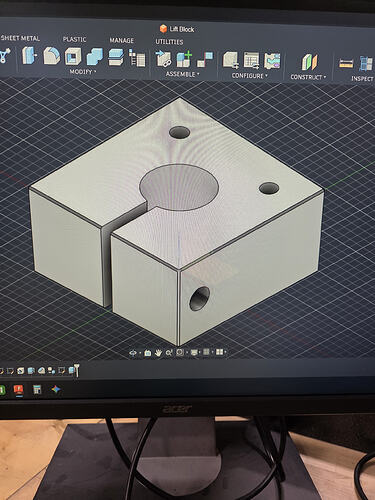Open Calculator from the taskbar
This screenshot has width=375, height=500.
coord(37,390)
